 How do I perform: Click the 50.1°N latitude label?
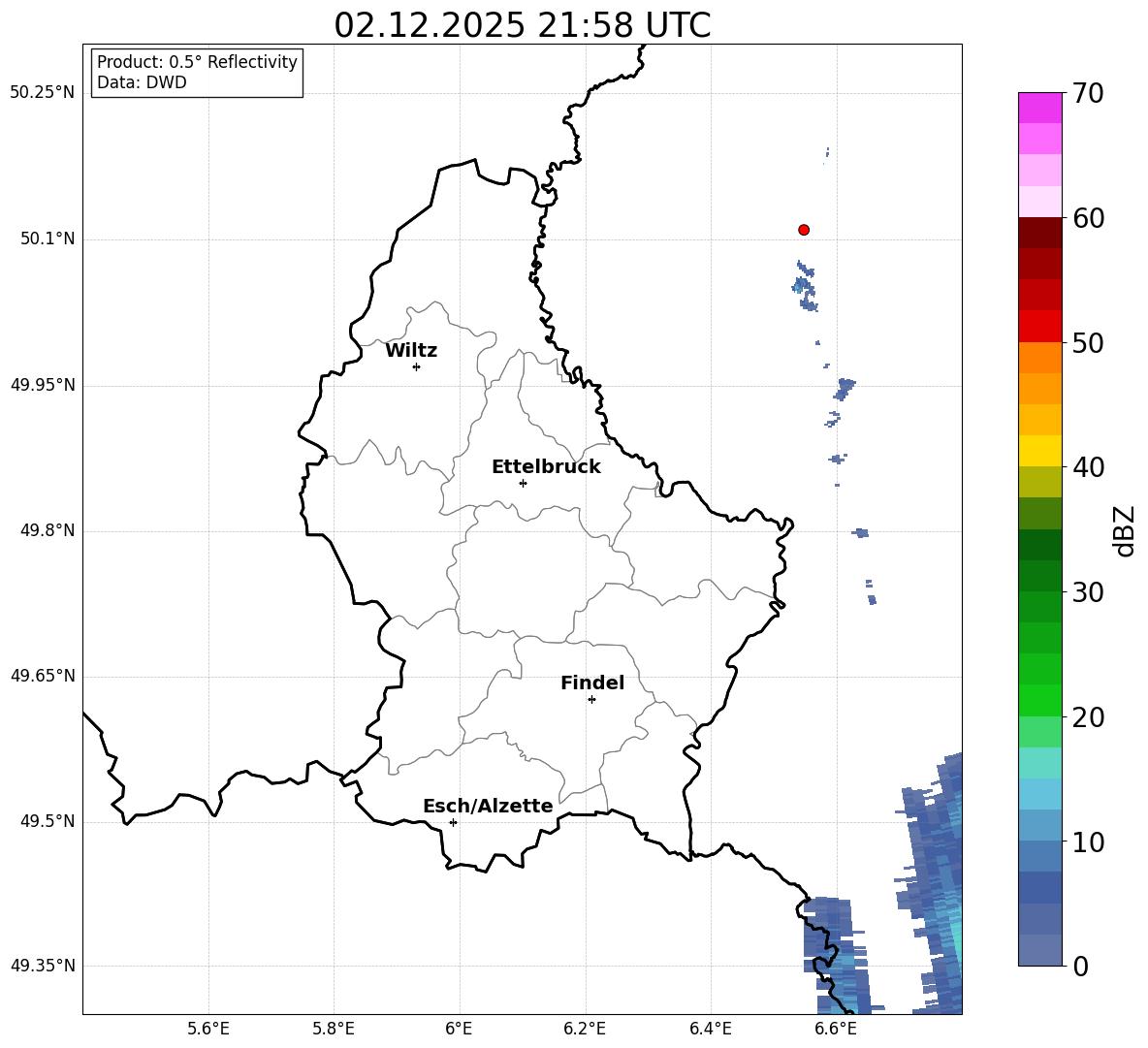48,238
